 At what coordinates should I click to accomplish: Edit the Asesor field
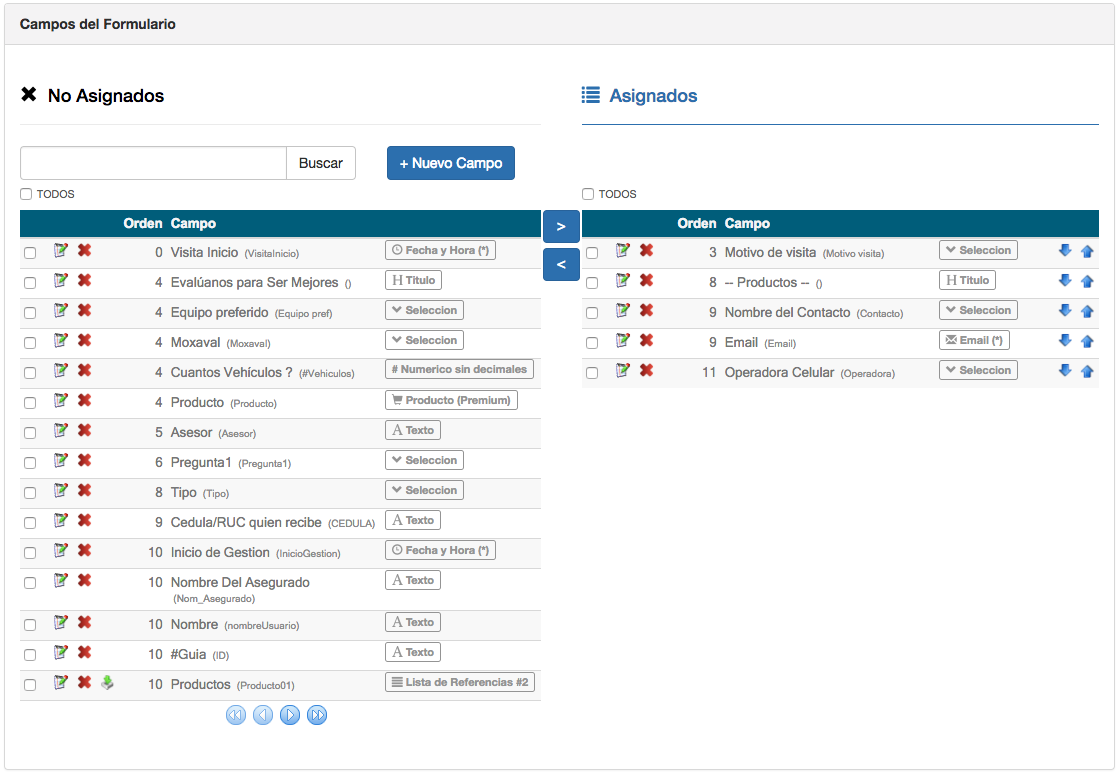click(61, 430)
